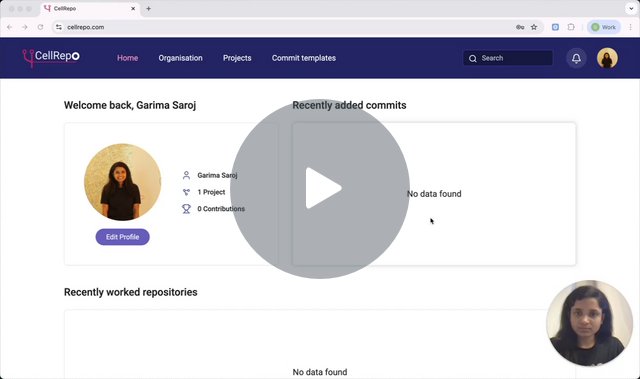Select the '0 Contributions' text
The width and height of the screenshot is (640, 379).
tap(221, 209)
